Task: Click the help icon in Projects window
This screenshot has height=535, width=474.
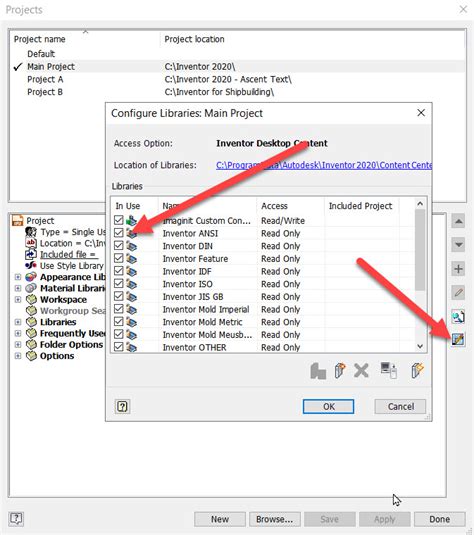Action: coord(16,519)
